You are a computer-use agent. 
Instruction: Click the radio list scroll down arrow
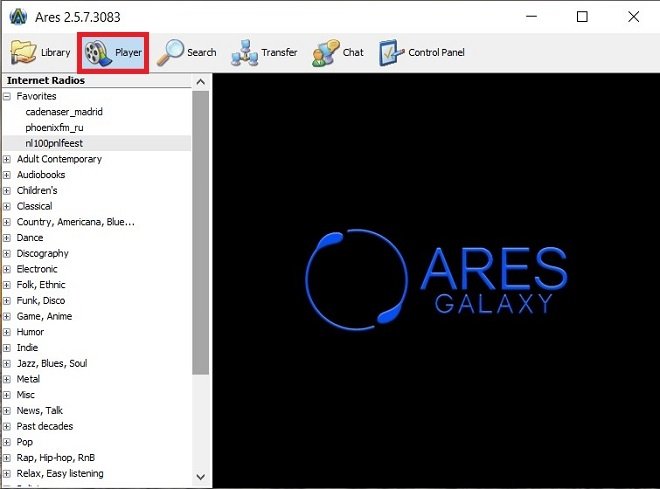[x=201, y=477]
